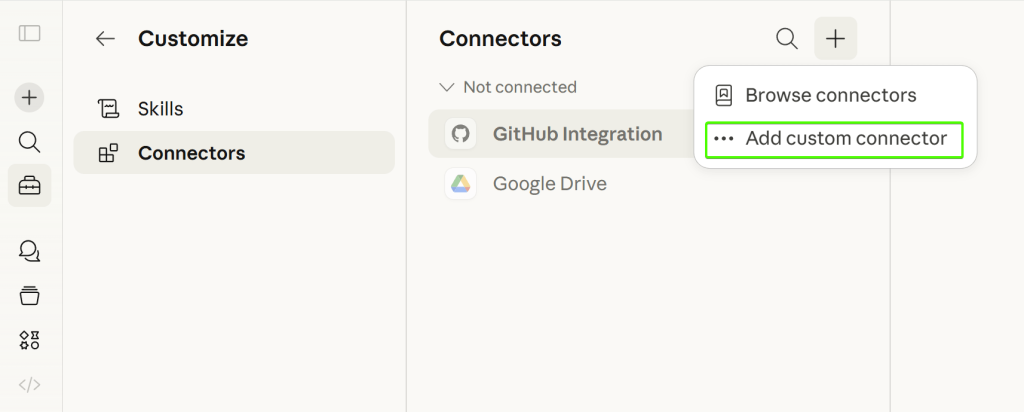Open chats via speech bubble icon

click(x=30, y=251)
